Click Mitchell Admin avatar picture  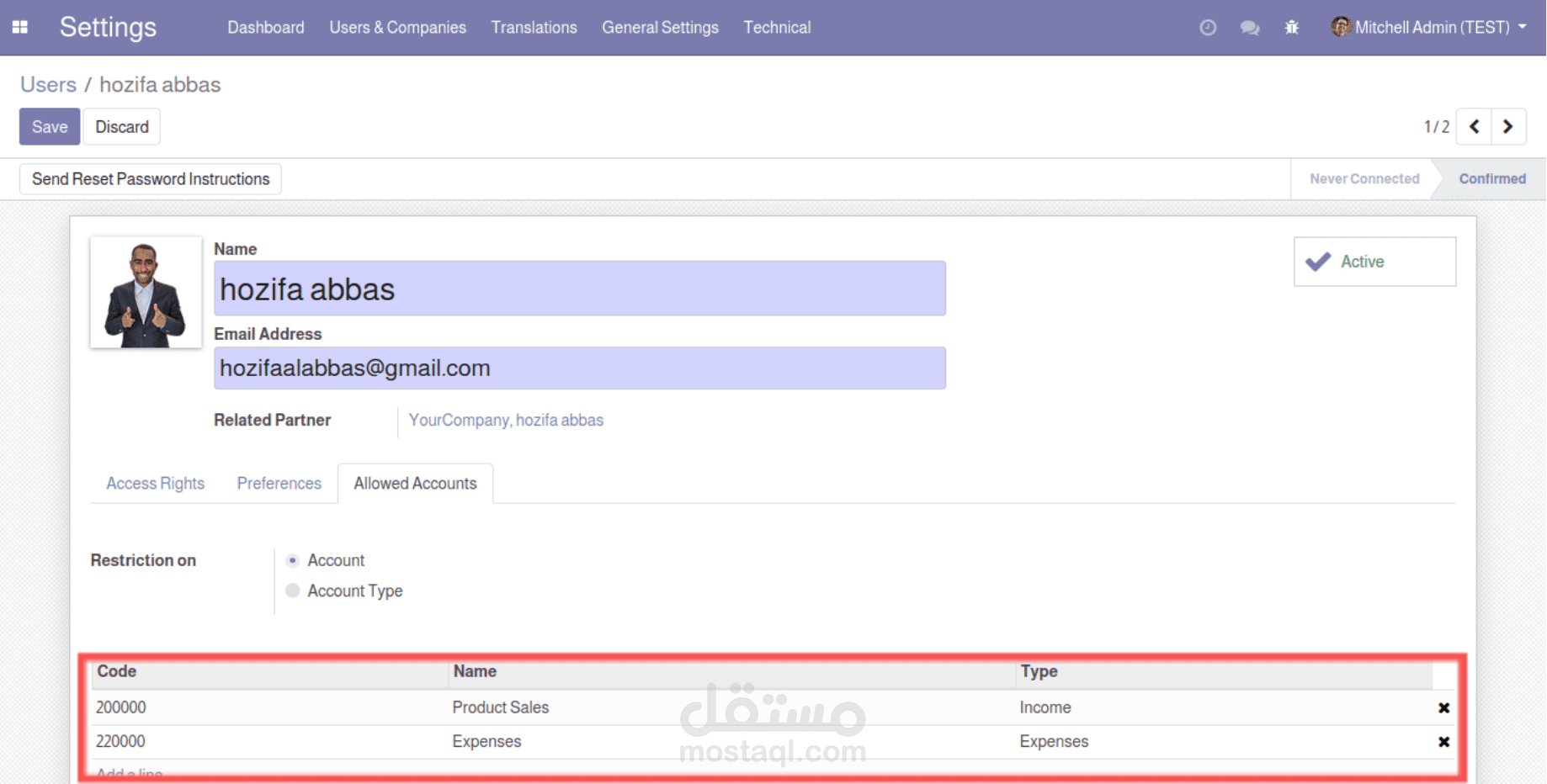(x=1341, y=27)
